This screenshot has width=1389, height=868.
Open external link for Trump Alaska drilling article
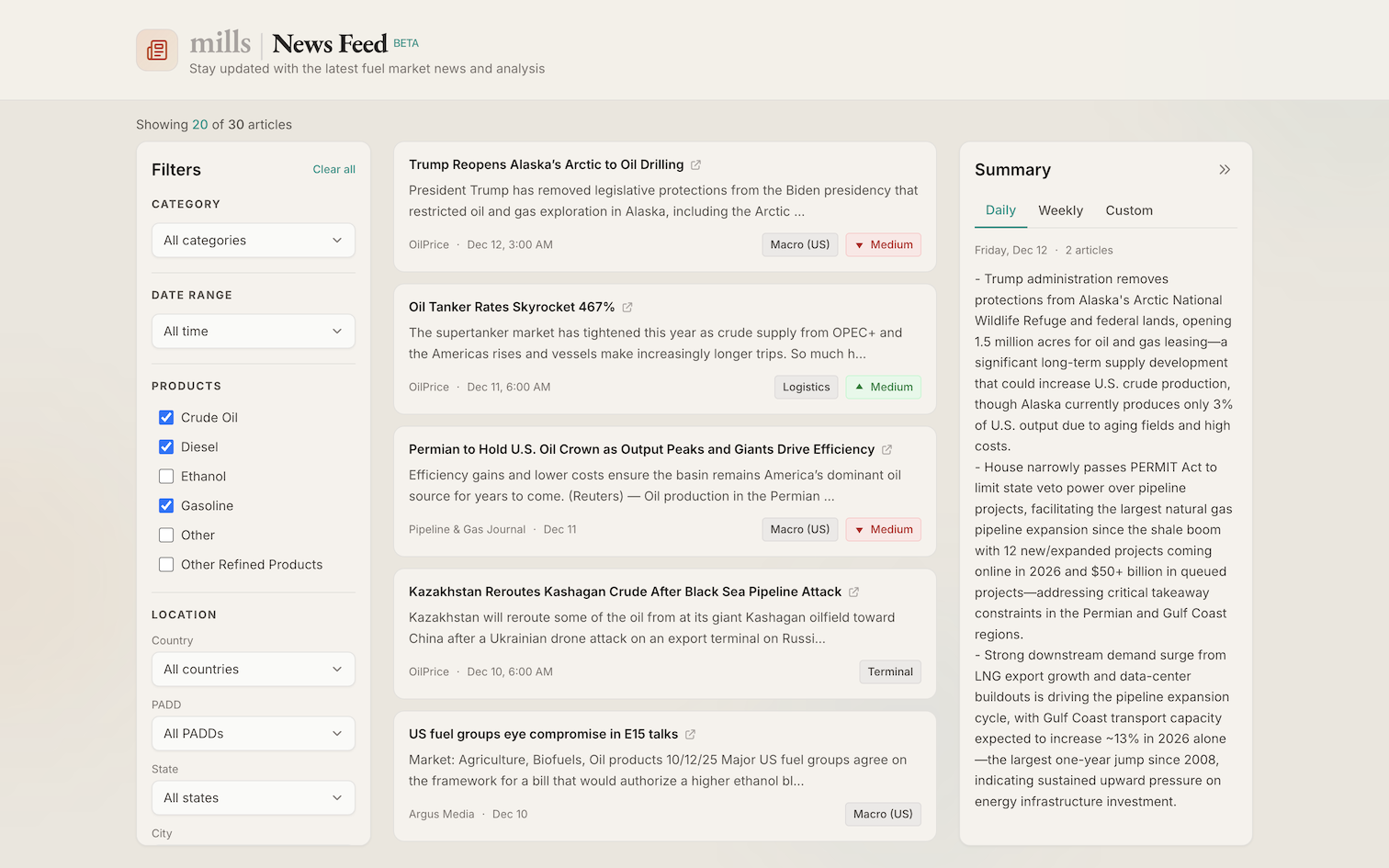[695, 164]
